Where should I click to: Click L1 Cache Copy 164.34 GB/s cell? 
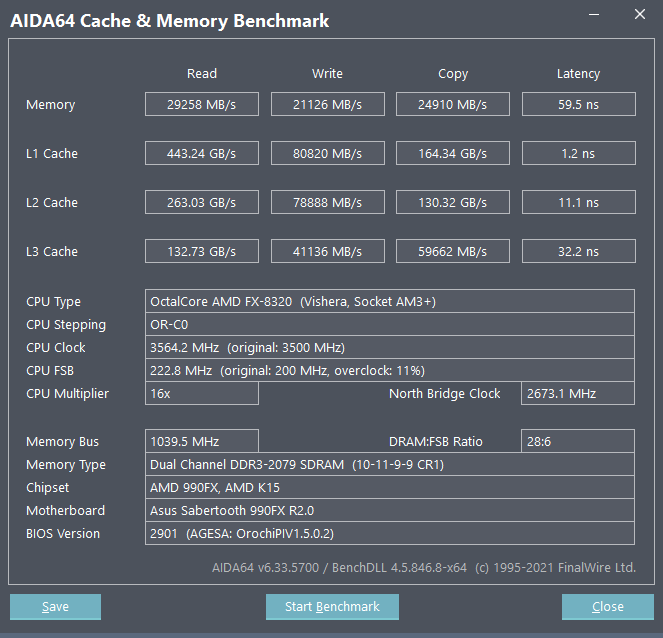tap(453, 153)
